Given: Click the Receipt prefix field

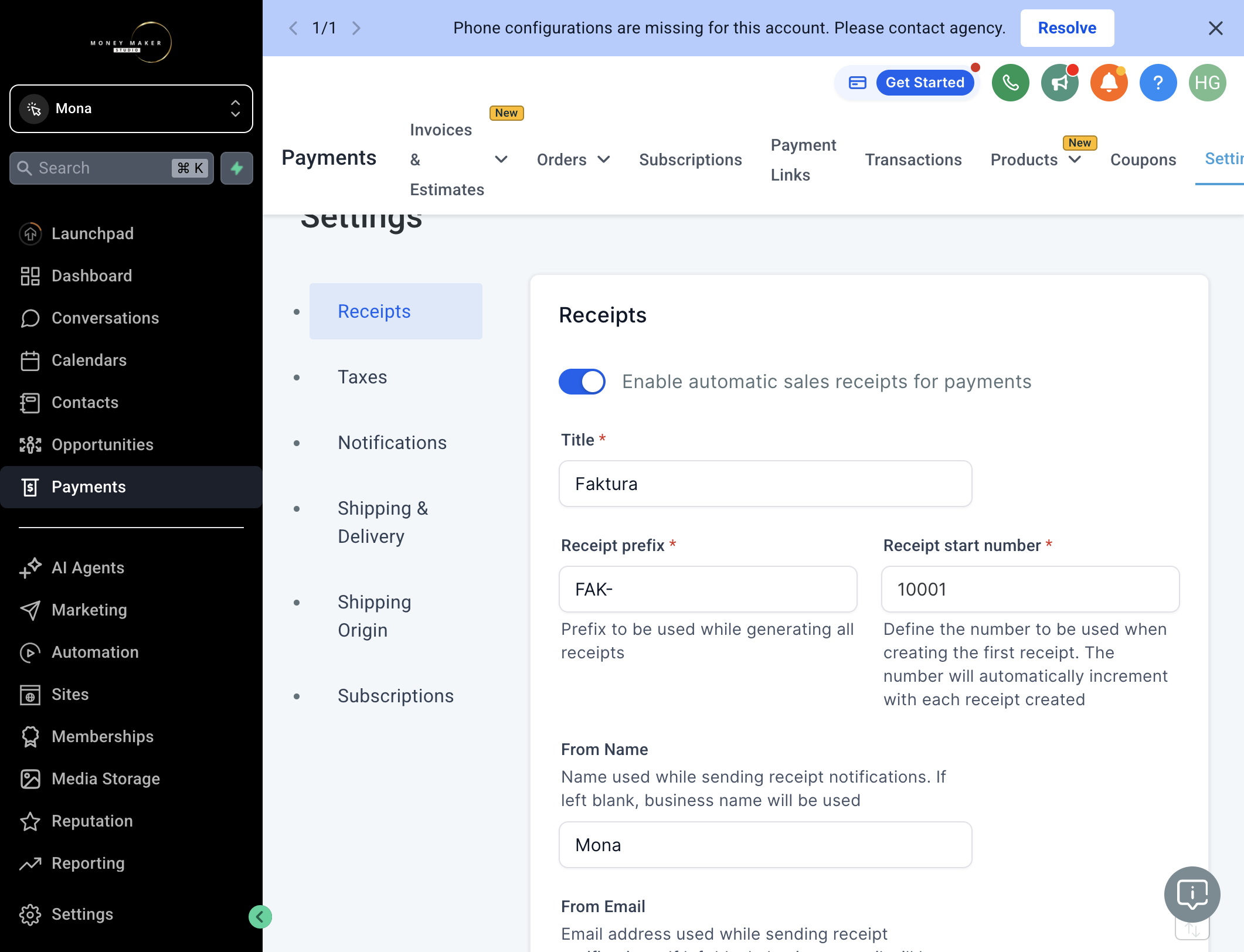Looking at the screenshot, I should point(708,589).
